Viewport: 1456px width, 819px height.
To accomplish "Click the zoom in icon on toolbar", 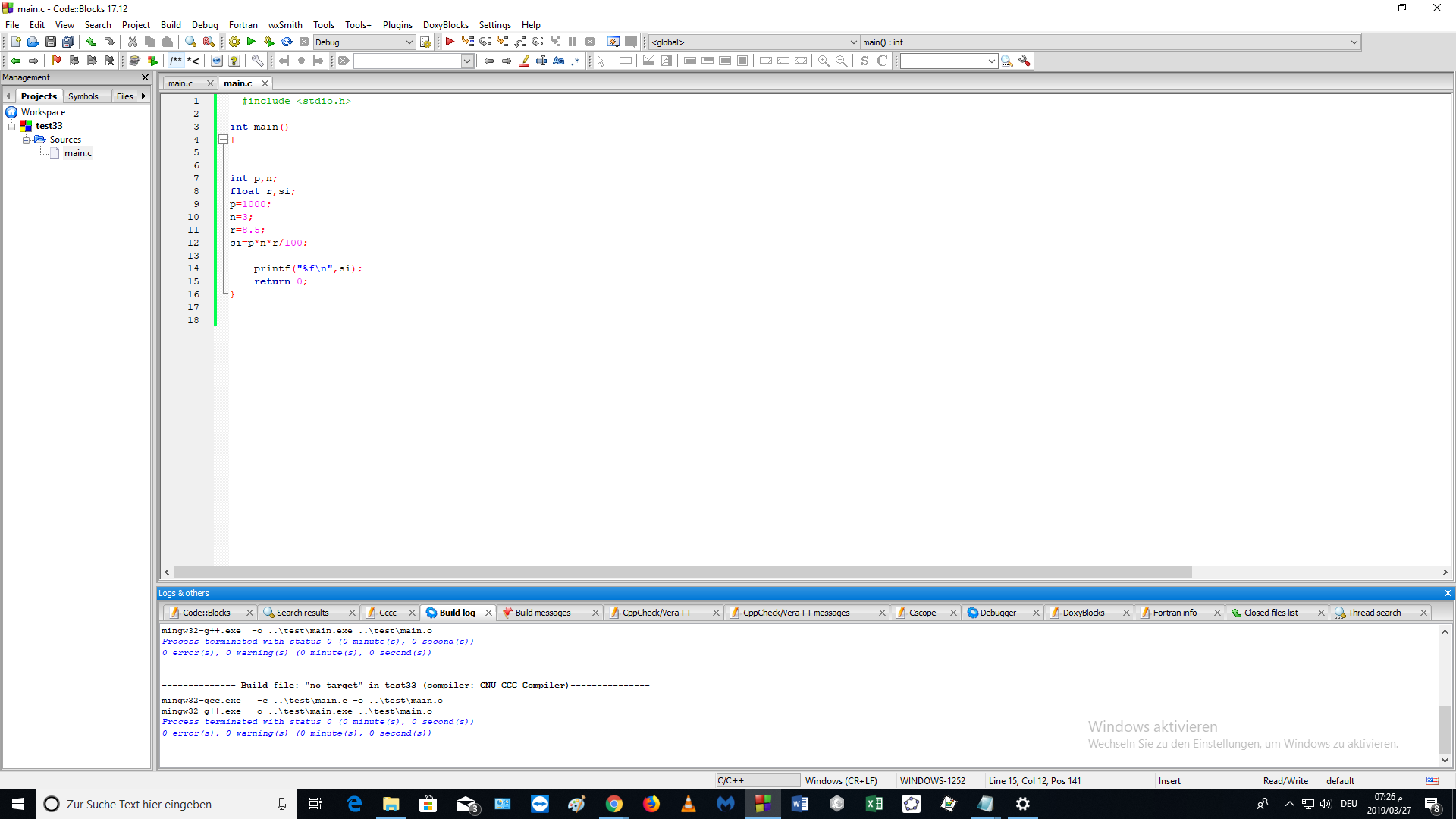I will click(824, 61).
